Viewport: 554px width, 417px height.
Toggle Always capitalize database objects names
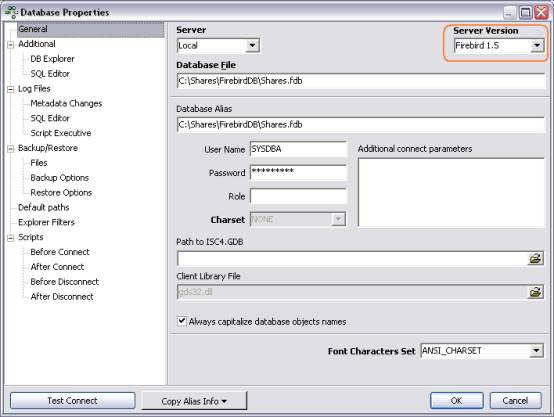[182, 321]
